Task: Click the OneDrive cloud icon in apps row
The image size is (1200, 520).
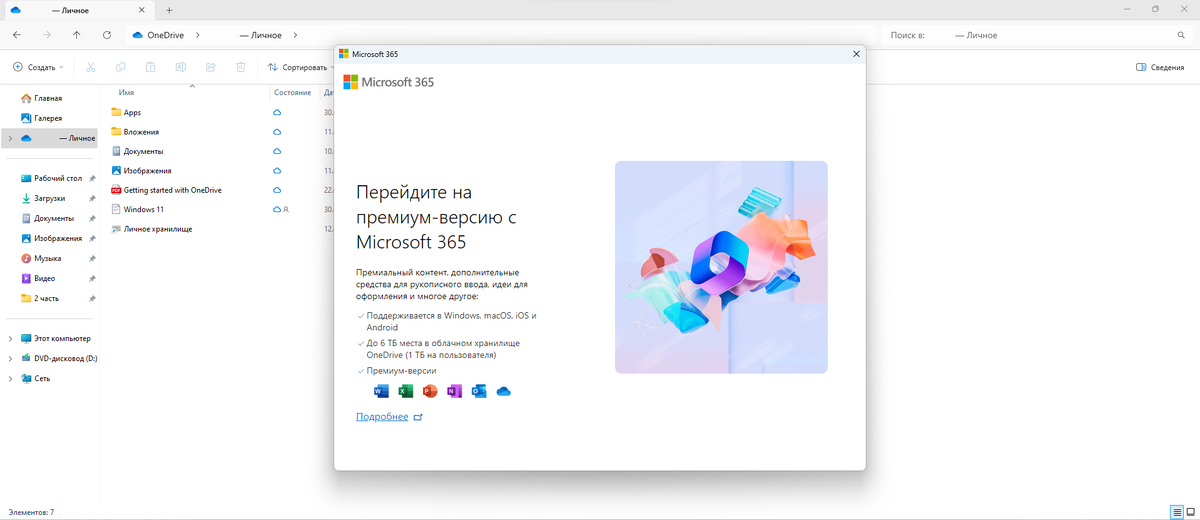Action: pyautogui.click(x=503, y=391)
